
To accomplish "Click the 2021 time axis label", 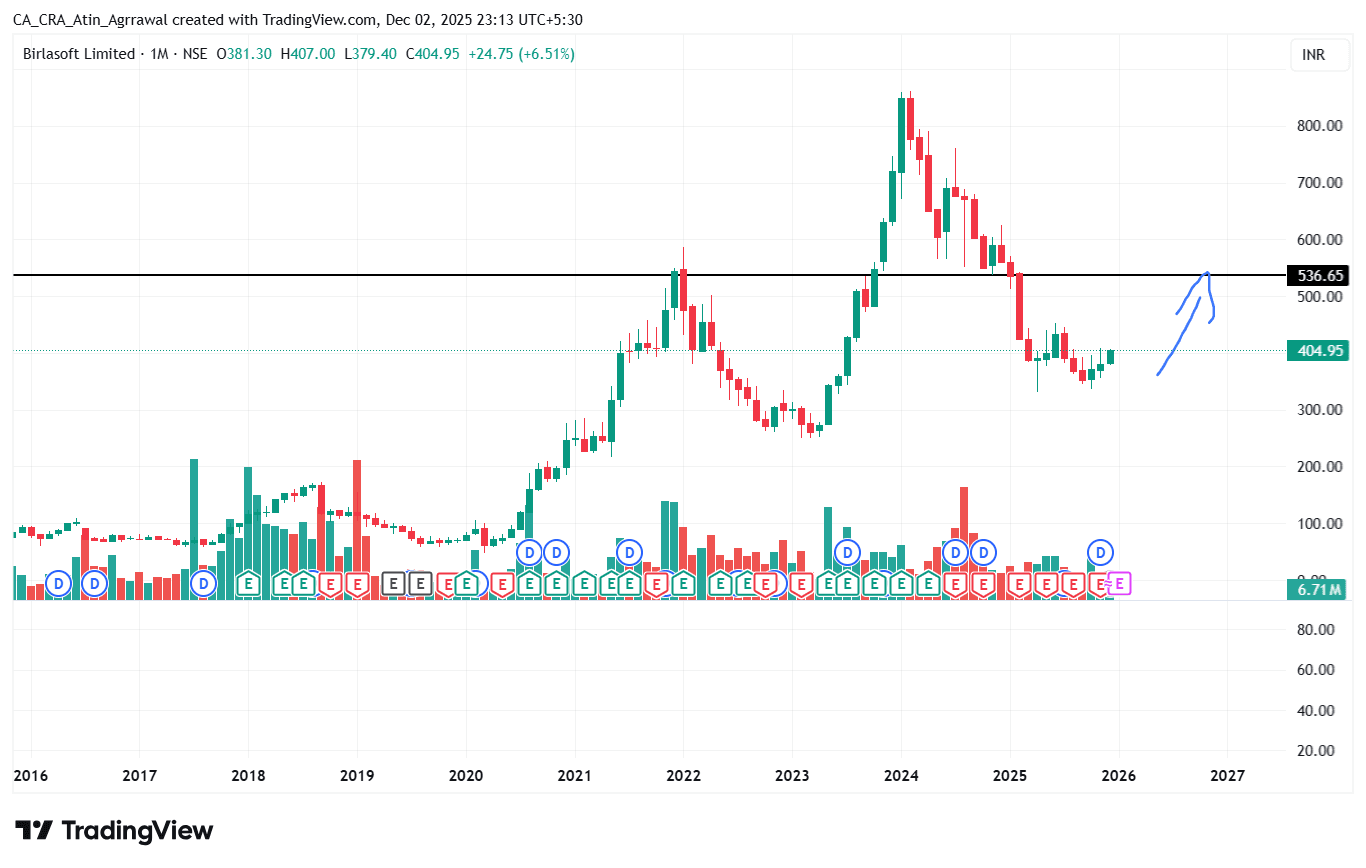I will click(x=574, y=776).
